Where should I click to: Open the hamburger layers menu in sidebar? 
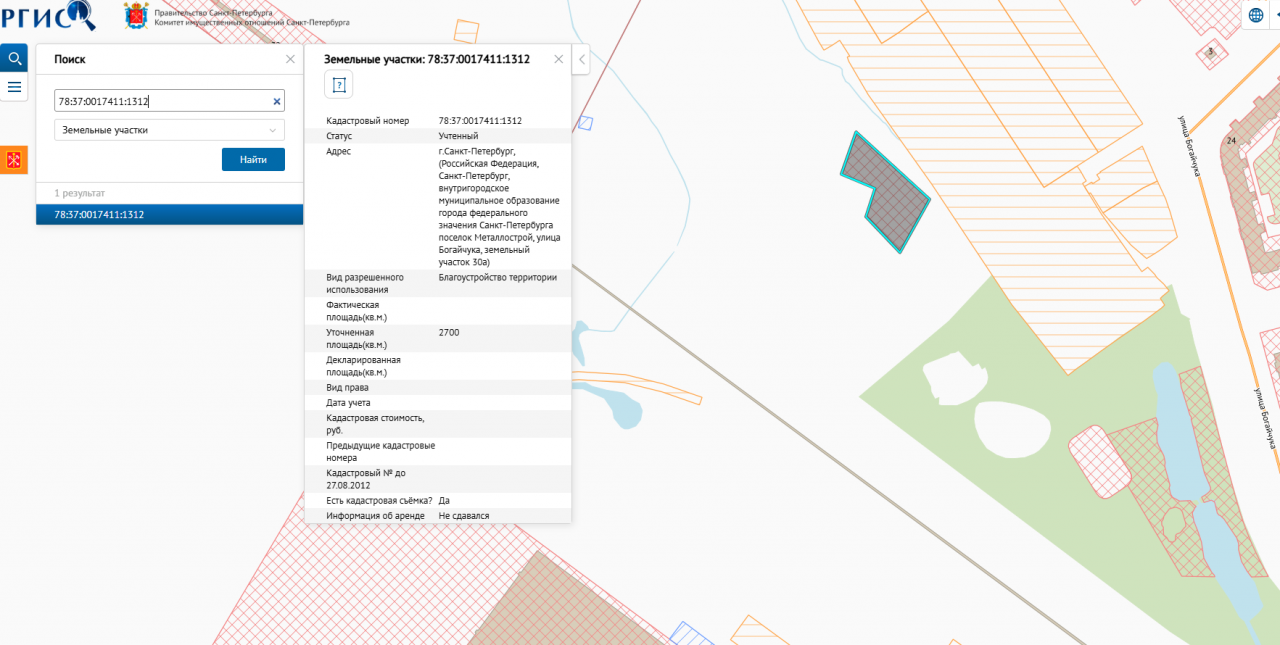[x=14, y=87]
